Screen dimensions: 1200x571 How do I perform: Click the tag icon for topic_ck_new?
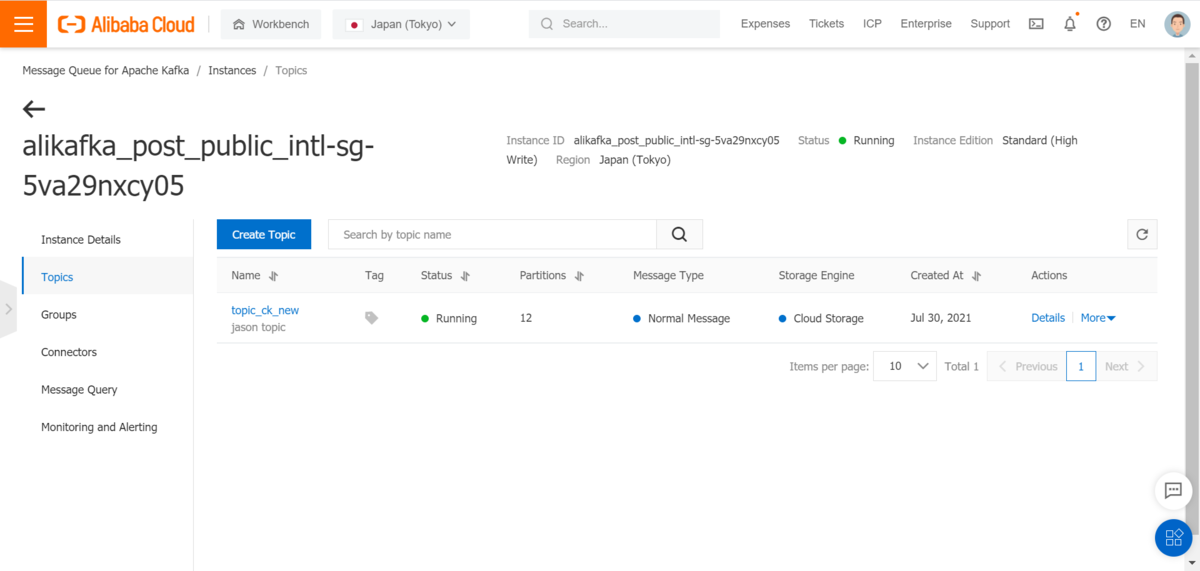click(x=372, y=318)
